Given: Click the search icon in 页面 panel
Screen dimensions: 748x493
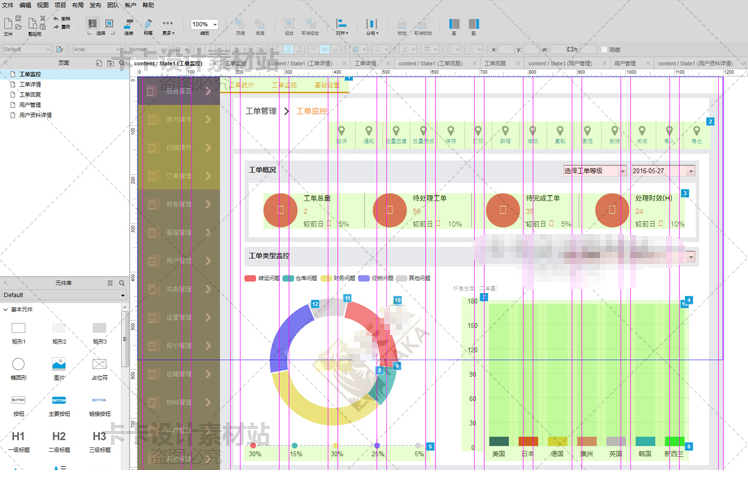Looking at the screenshot, I should [122, 63].
